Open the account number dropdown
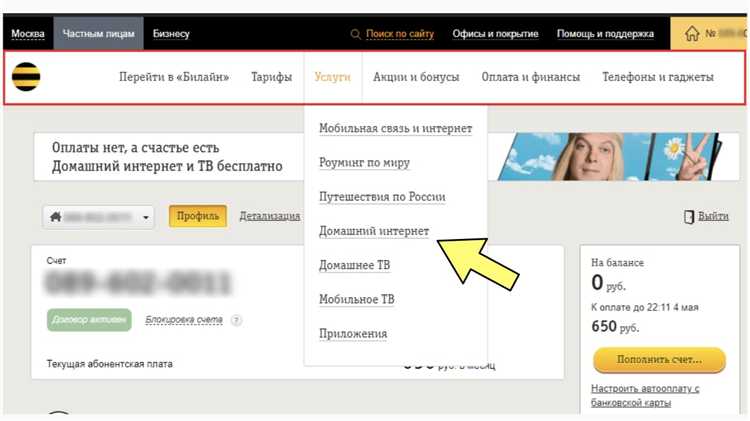750x421 pixels. (98, 217)
